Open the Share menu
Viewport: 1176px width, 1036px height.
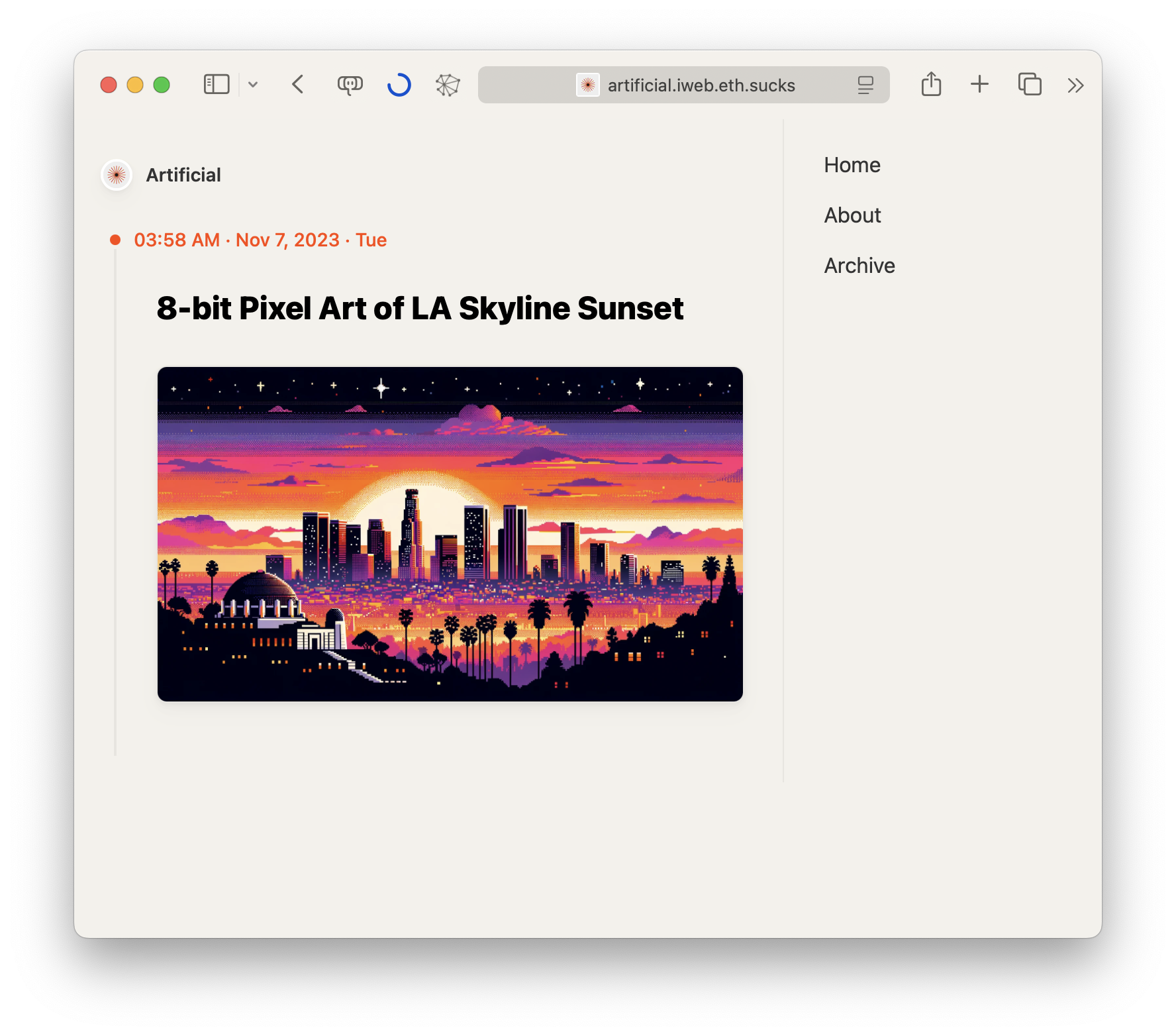(x=931, y=85)
